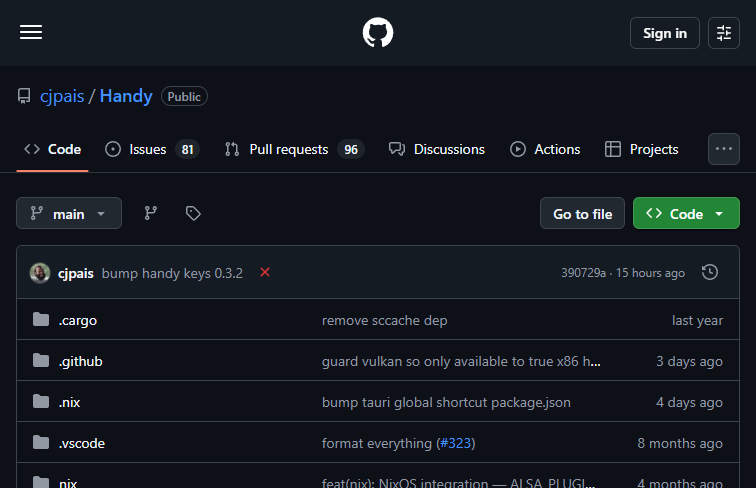Open the hamburger navigation menu
This screenshot has width=756, height=488.
pyautogui.click(x=31, y=33)
